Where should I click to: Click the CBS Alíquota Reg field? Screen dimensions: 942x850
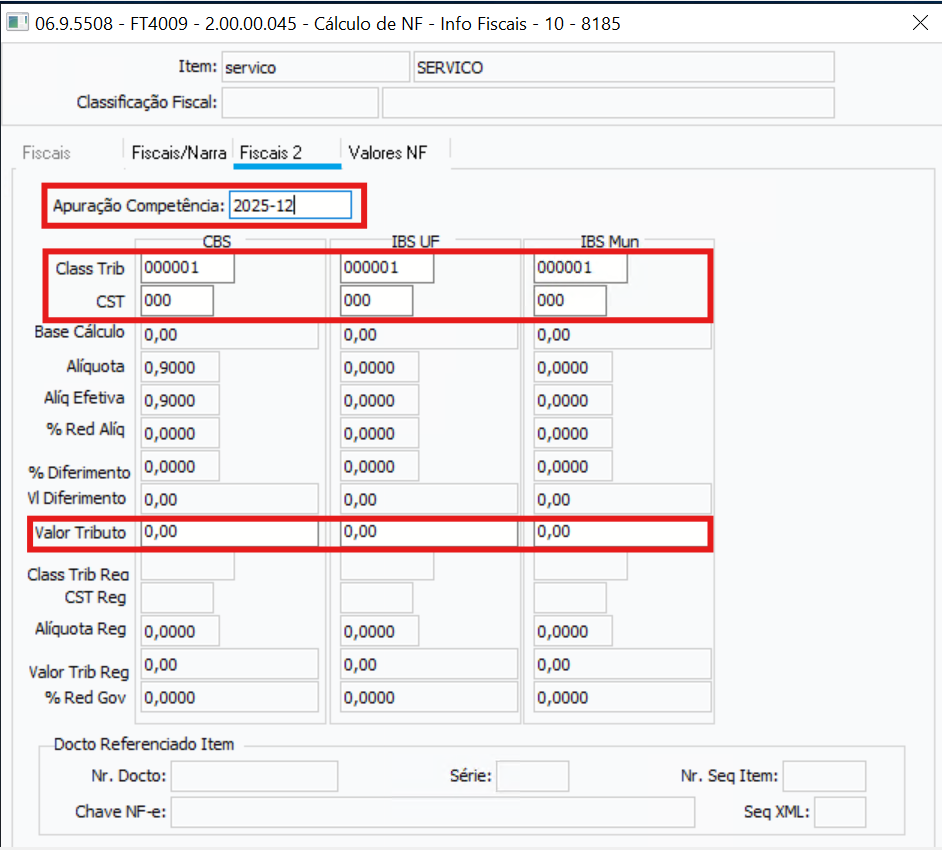[180, 631]
